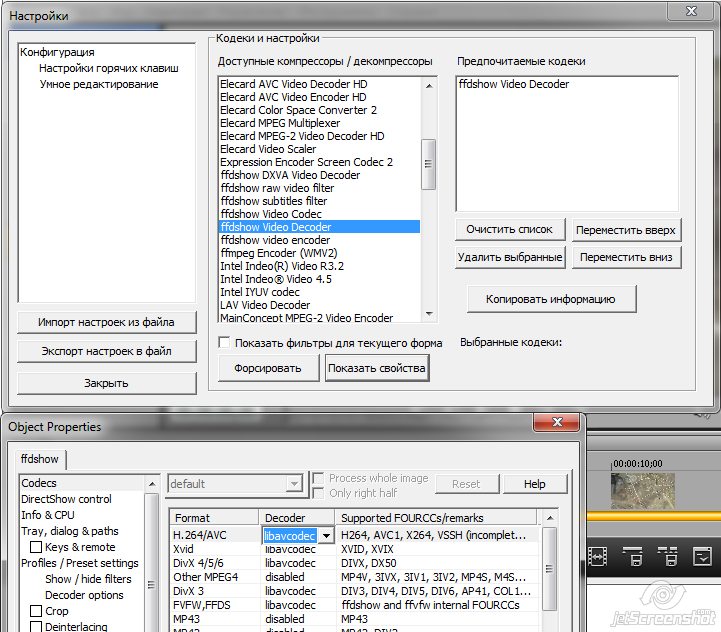The width and height of the screenshot is (721, 632).
Task: Select Elecard Color Space Converter 2
Action: (x=298, y=110)
